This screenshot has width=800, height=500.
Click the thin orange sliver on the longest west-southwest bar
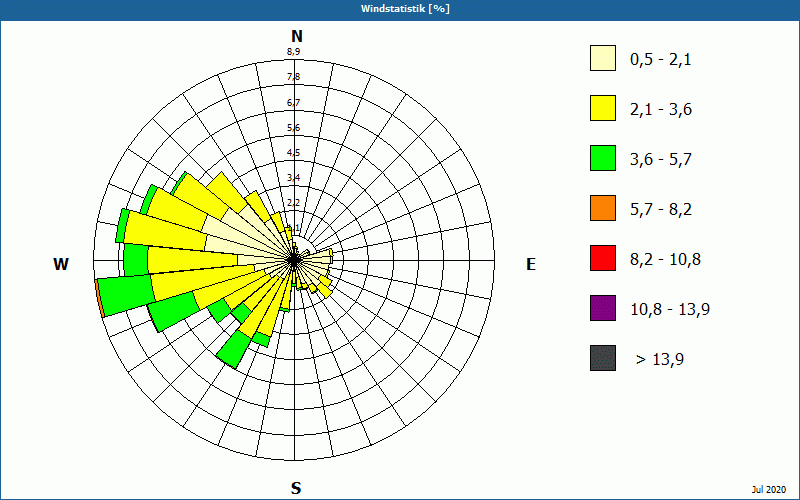coord(99,299)
